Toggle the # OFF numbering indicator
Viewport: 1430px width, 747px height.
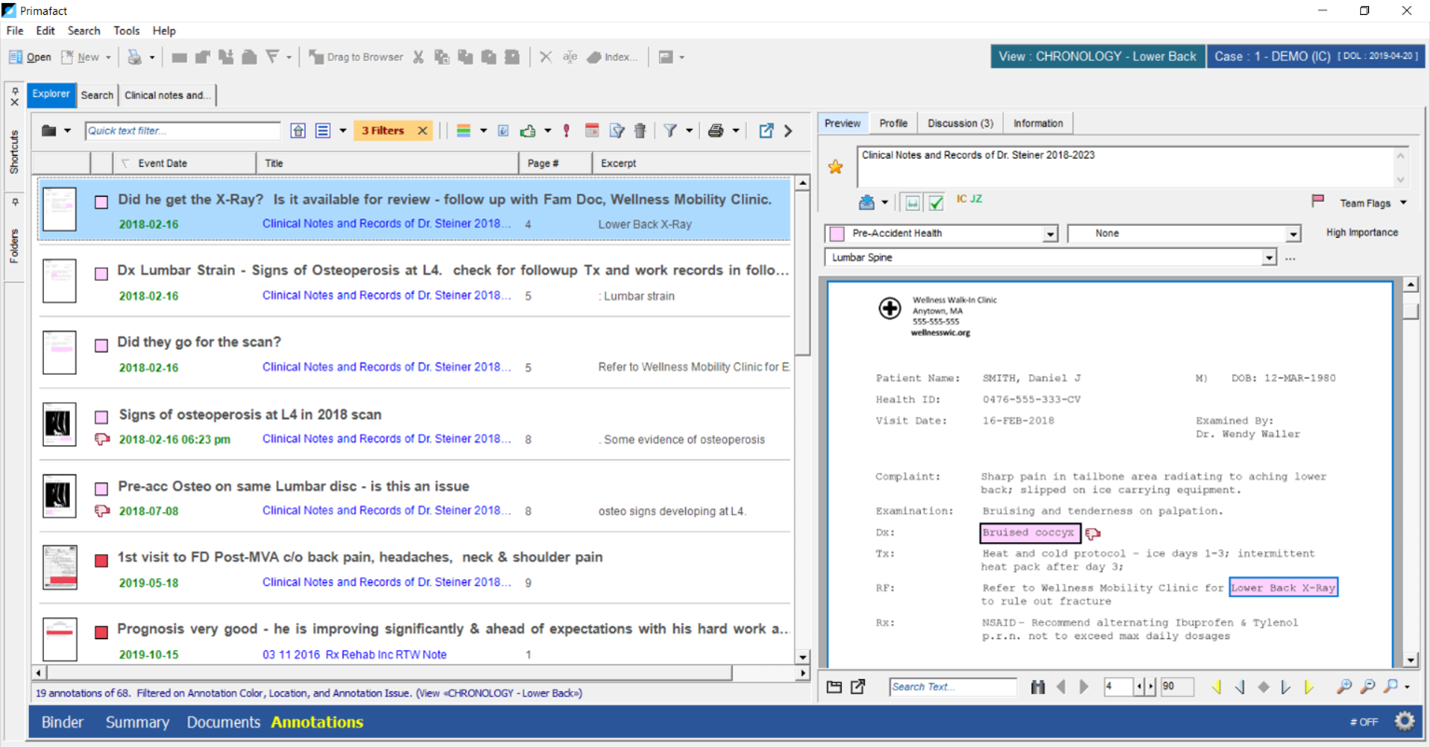coord(1363,722)
